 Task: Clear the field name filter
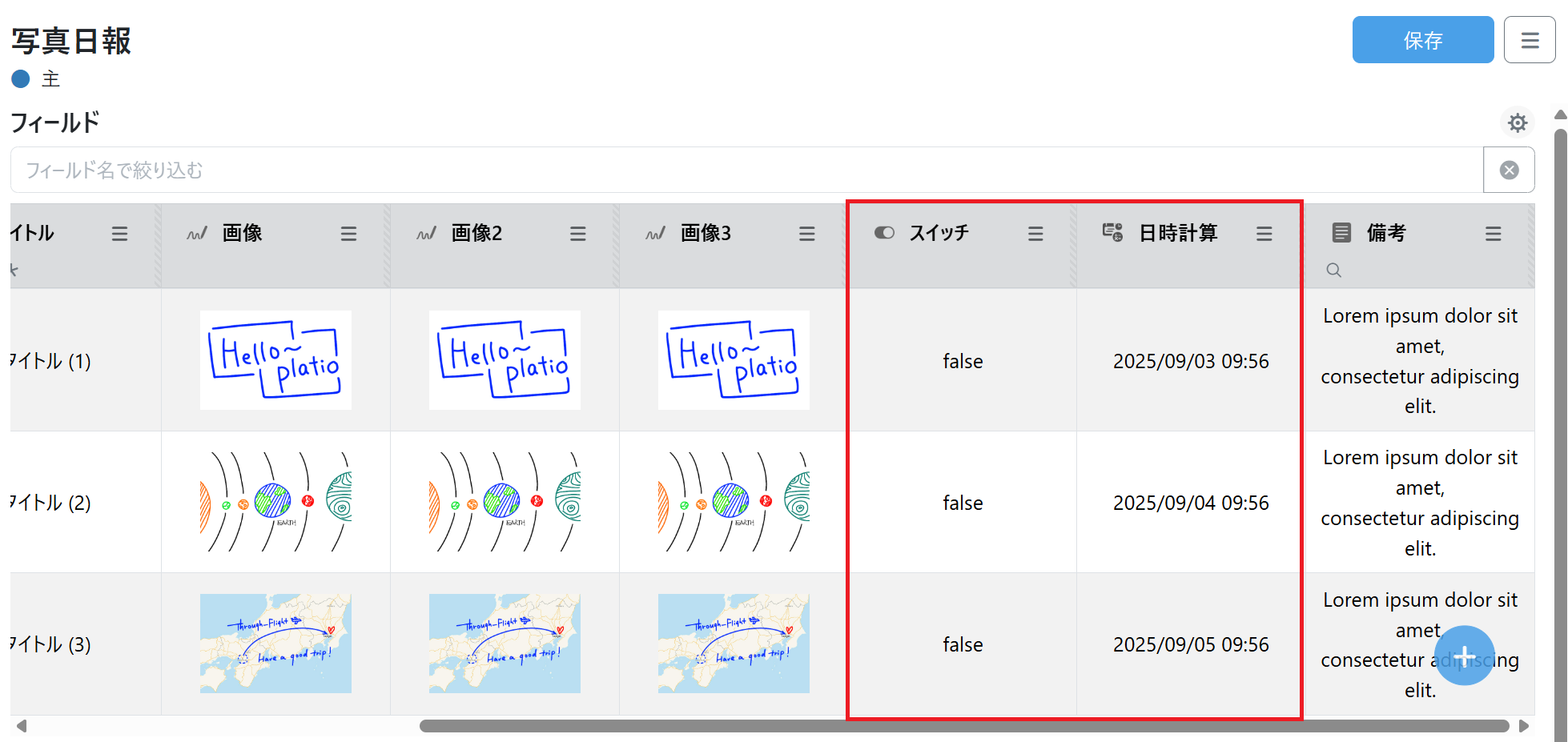pos(1509,170)
